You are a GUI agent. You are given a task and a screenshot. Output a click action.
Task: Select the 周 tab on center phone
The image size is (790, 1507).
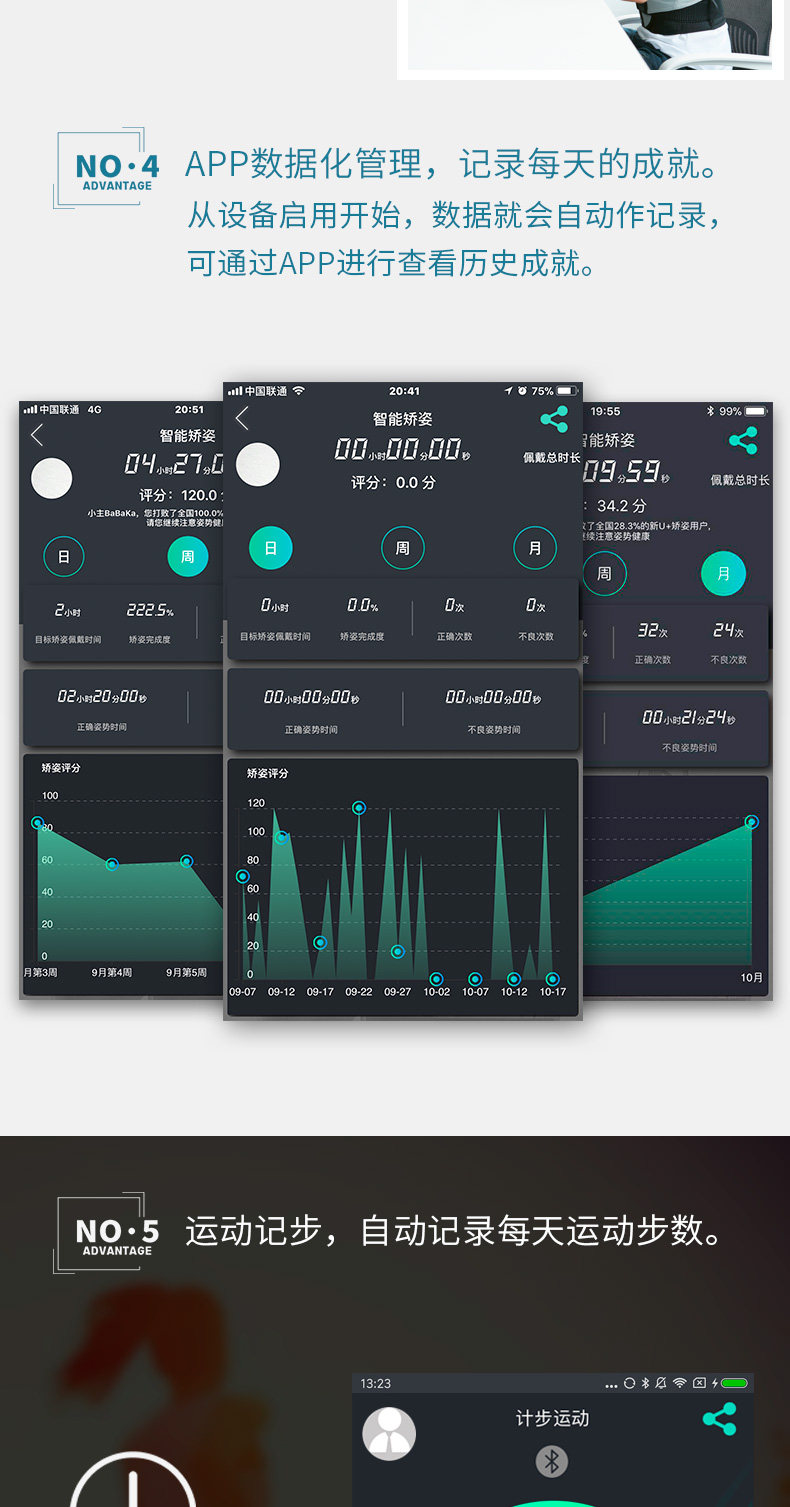(403, 548)
